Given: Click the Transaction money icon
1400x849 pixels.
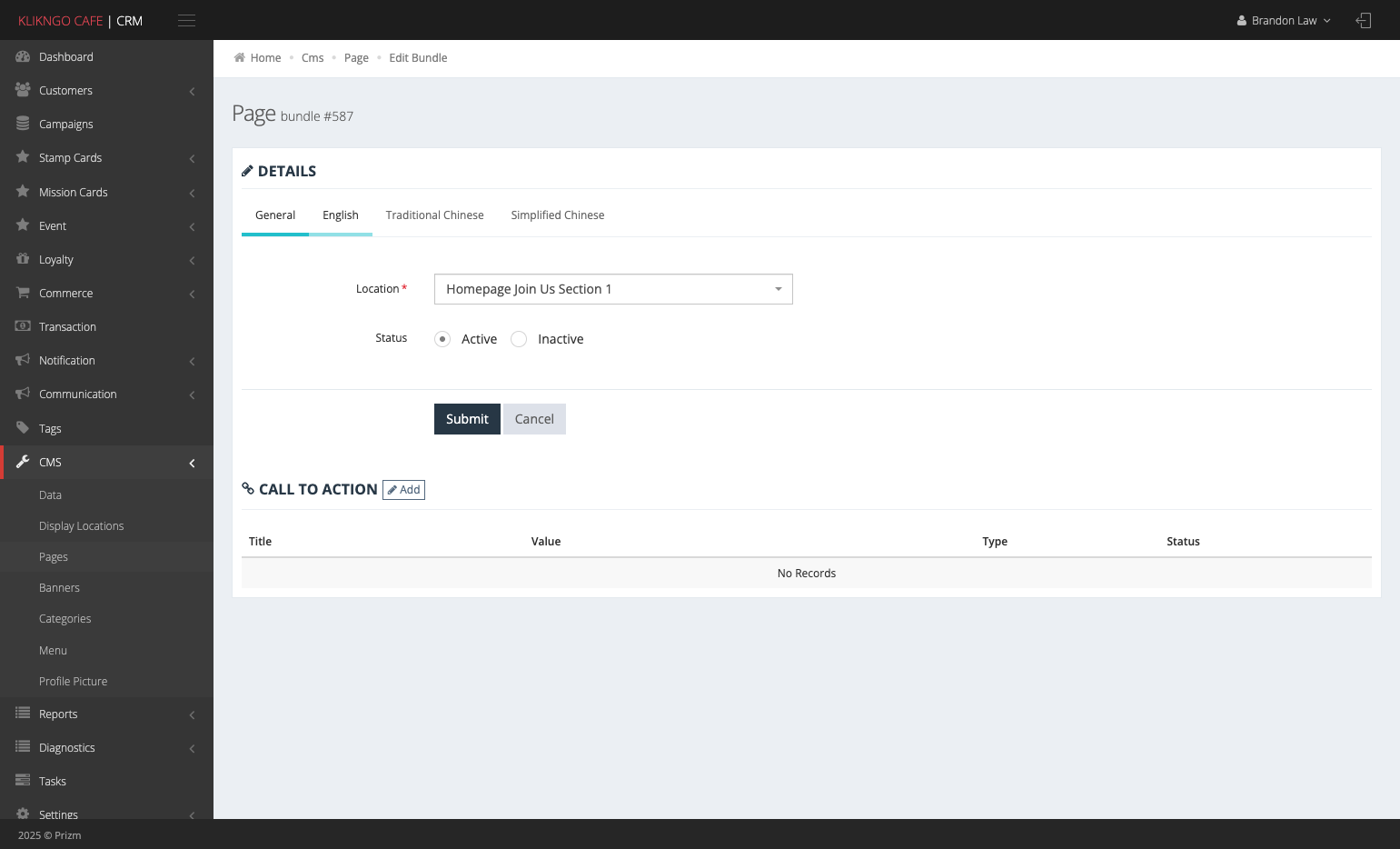Looking at the screenshot, I should pos(23,326).
